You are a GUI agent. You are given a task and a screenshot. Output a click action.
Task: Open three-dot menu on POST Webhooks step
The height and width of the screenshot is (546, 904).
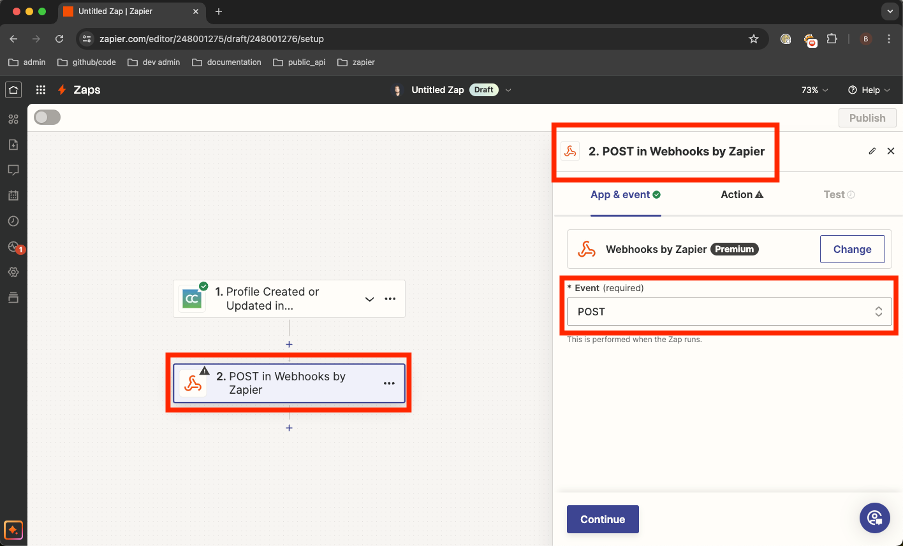pos(389,383)
